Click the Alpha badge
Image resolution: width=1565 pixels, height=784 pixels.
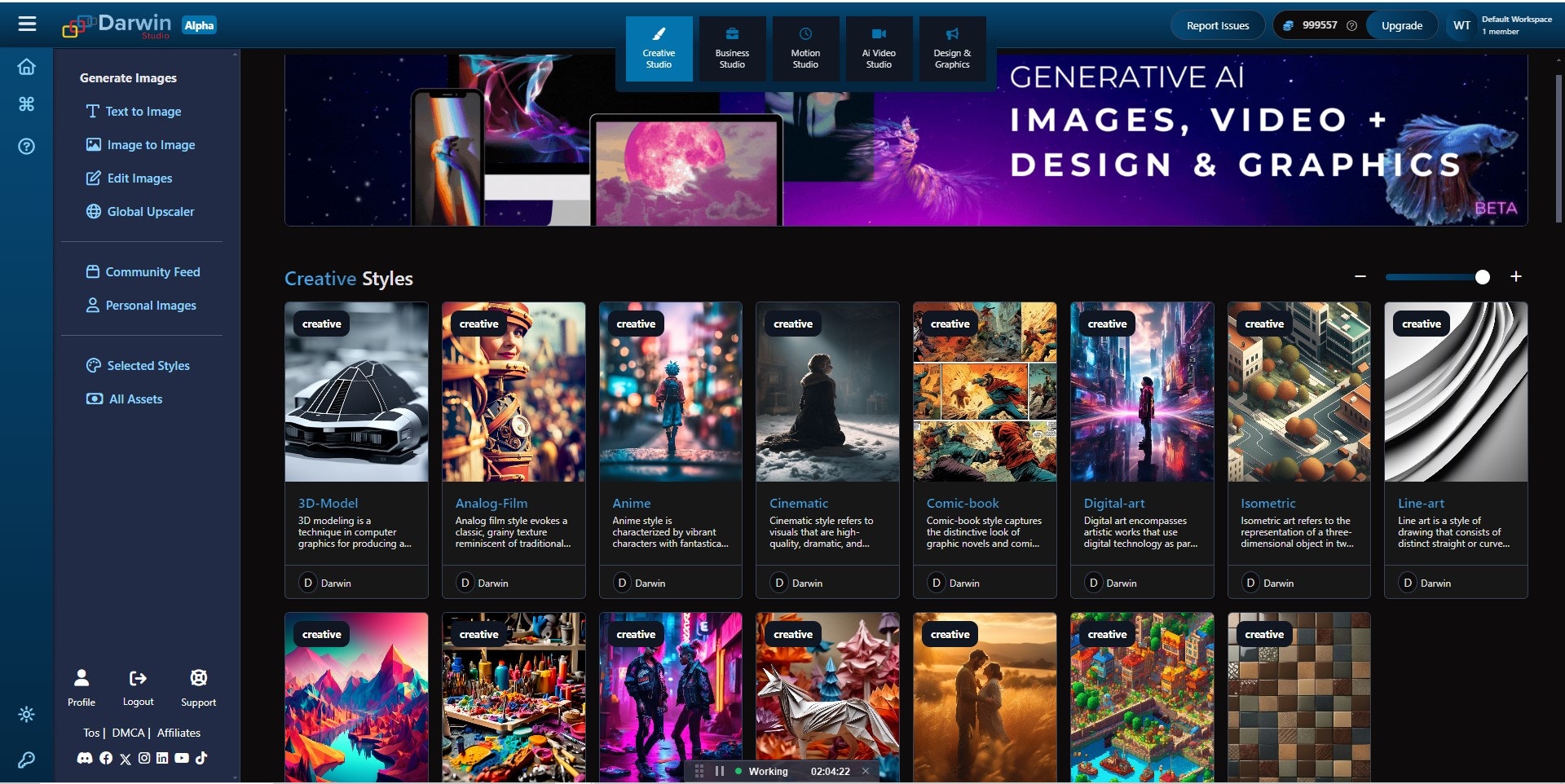(x=199, y=25)
